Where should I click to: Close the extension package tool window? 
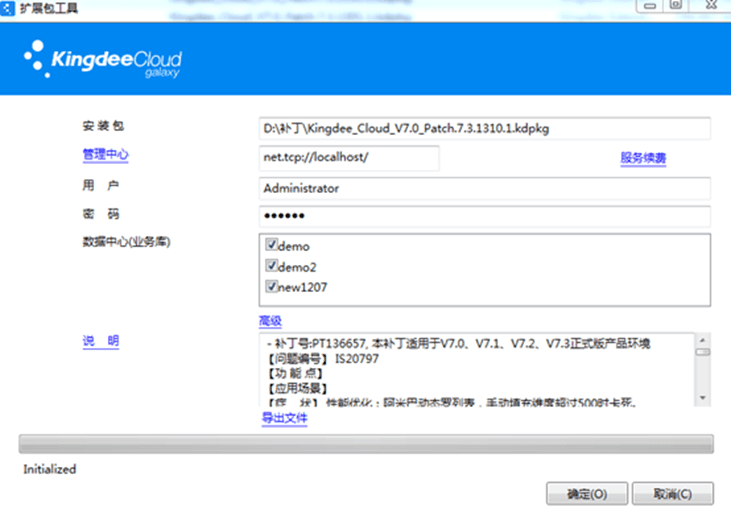pos(710,6)
